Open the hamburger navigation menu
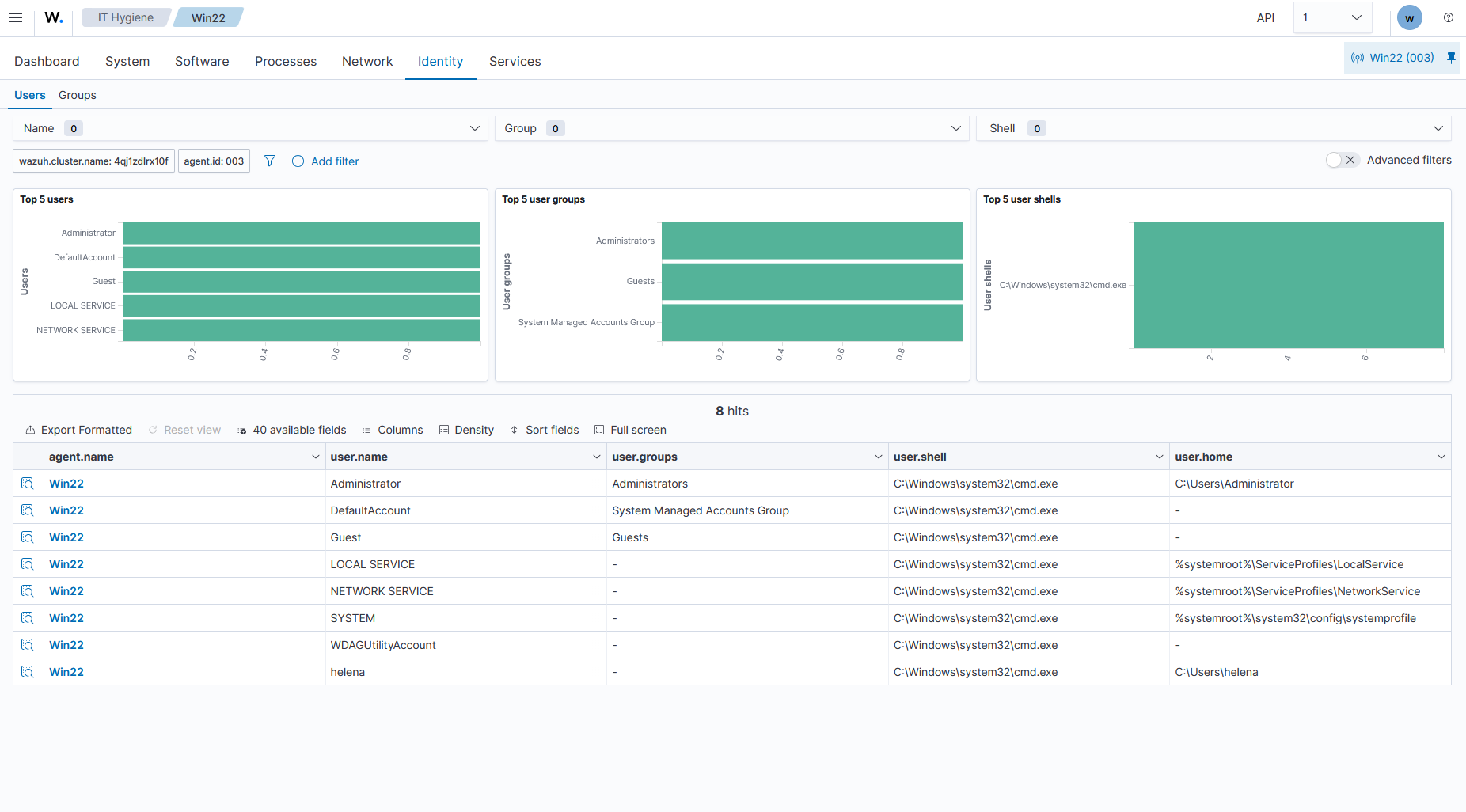Screen dimensions: 1466x812 16,17
